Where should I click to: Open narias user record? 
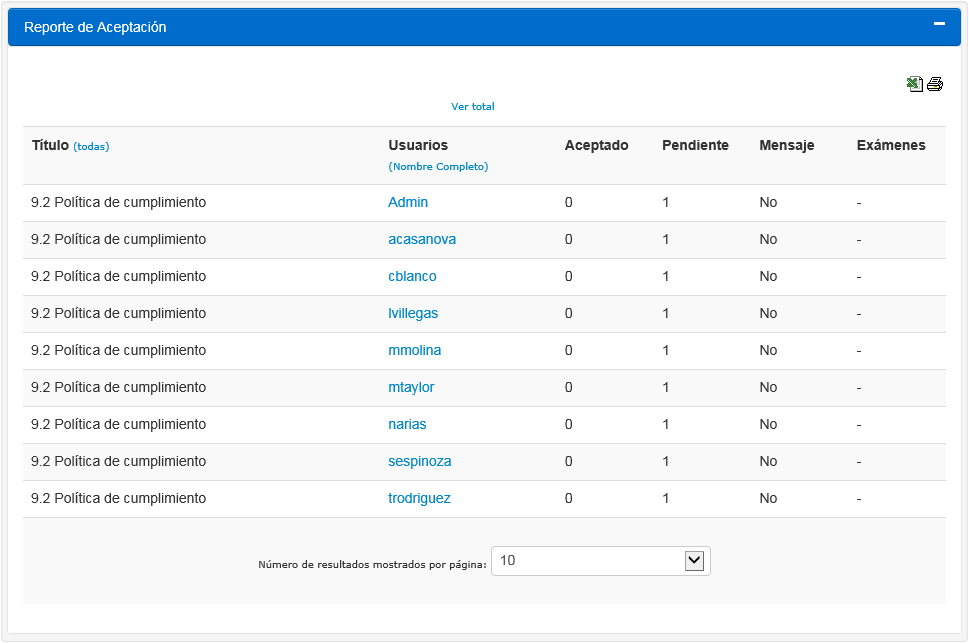click(x=407, y=425)
